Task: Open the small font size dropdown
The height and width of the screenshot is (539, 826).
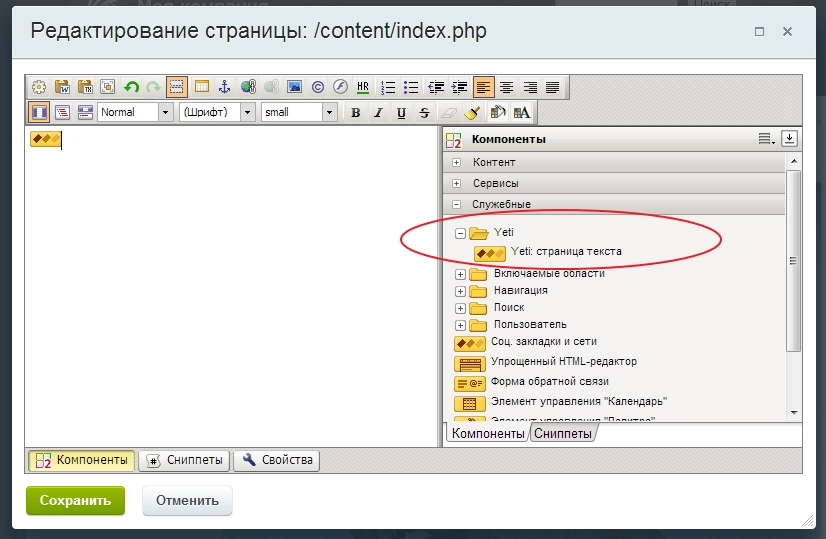Action: click(x=299, y=112)
